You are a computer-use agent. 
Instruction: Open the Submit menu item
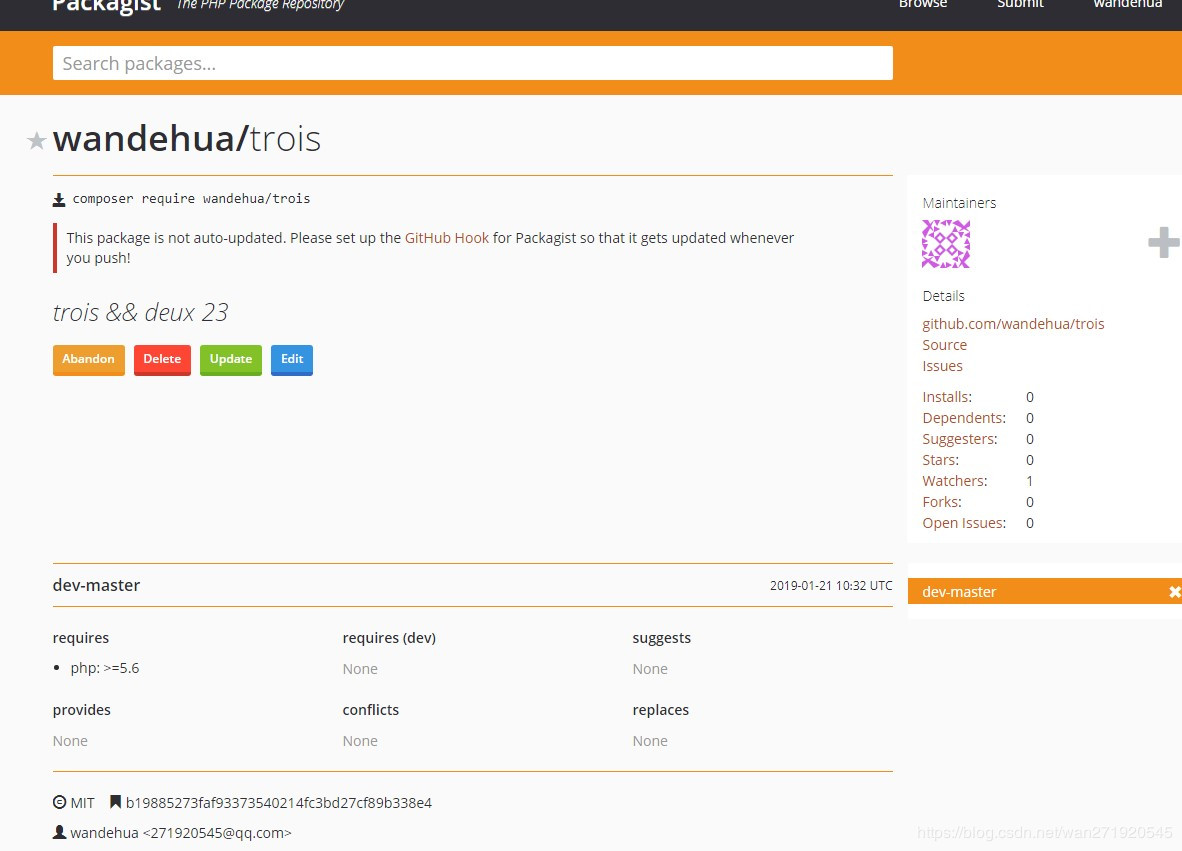pos(1020,5)
